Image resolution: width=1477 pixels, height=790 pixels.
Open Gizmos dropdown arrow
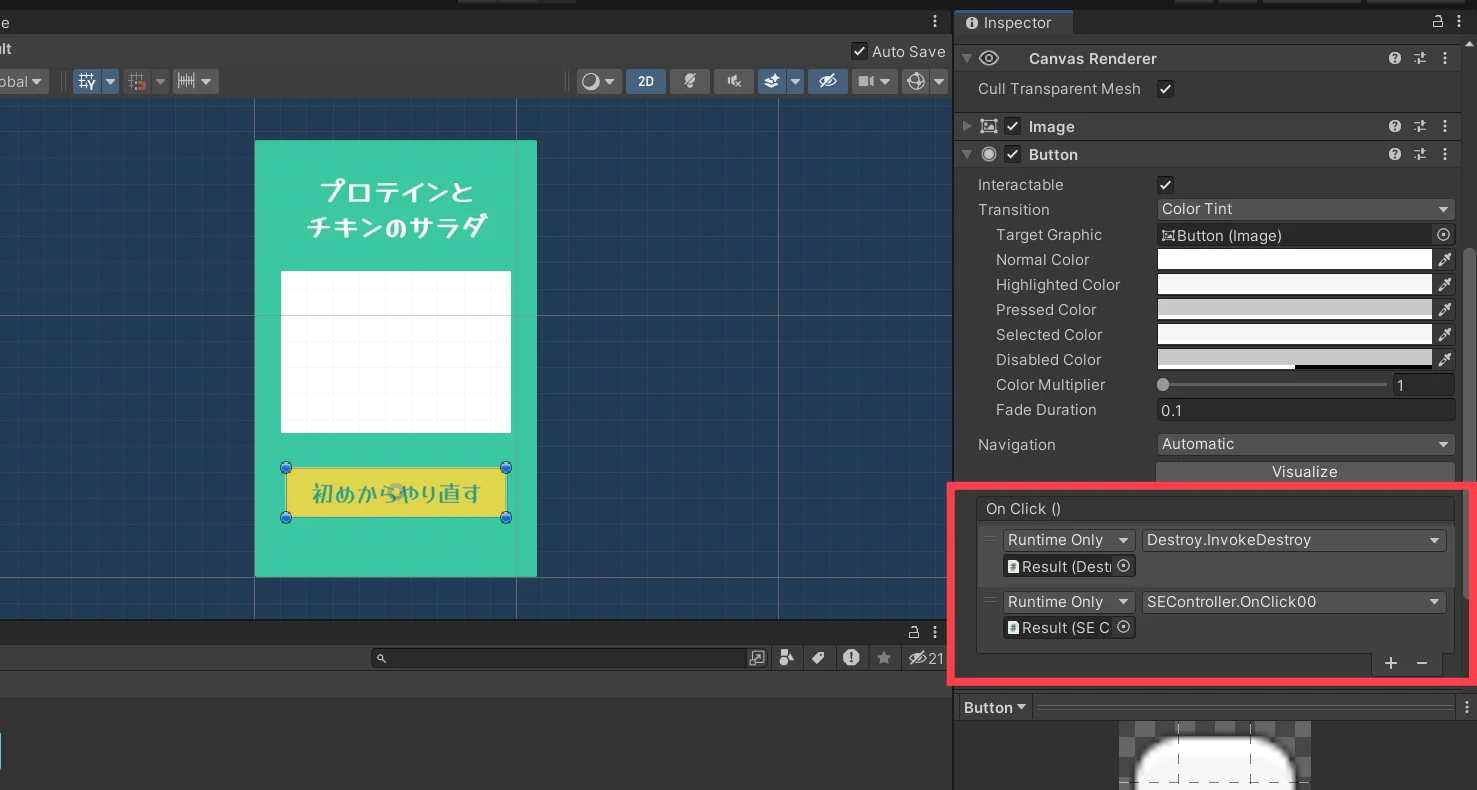coord(938,82)
